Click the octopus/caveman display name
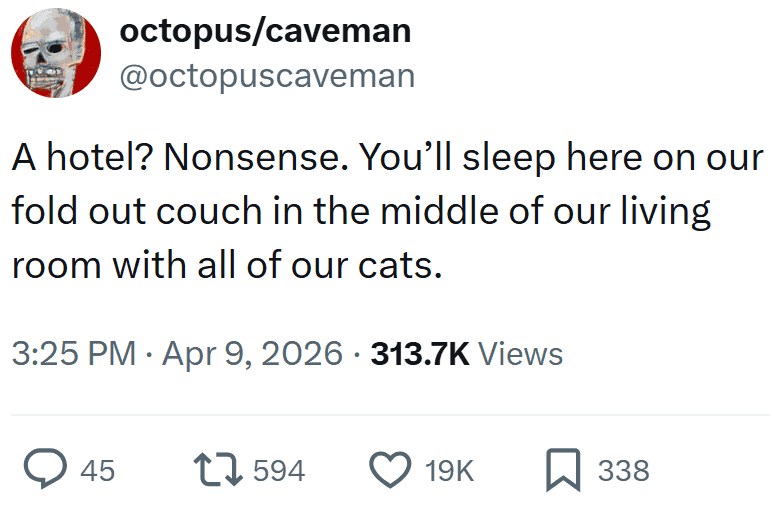The width and height of the screenshot is (772, 508). [x=265, y=31]
